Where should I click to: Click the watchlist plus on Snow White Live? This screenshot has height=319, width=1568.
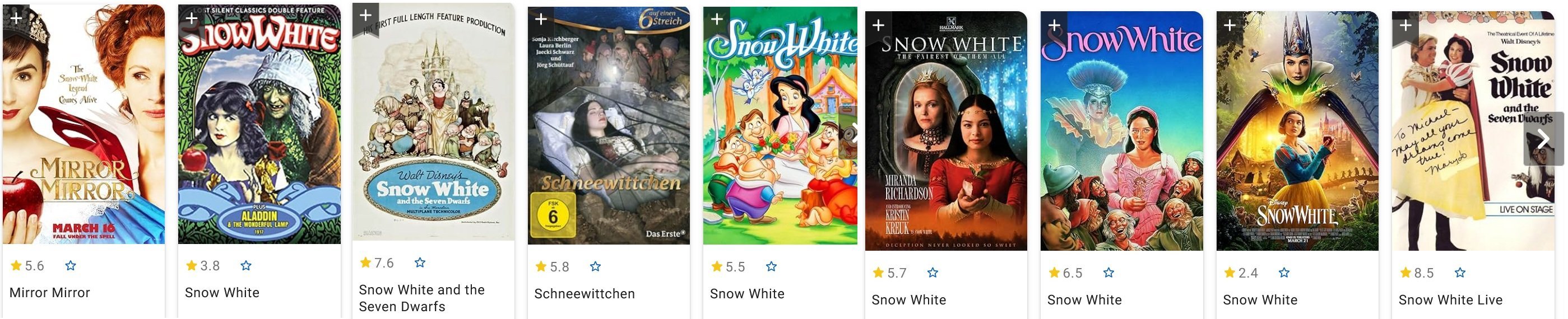1405,25
